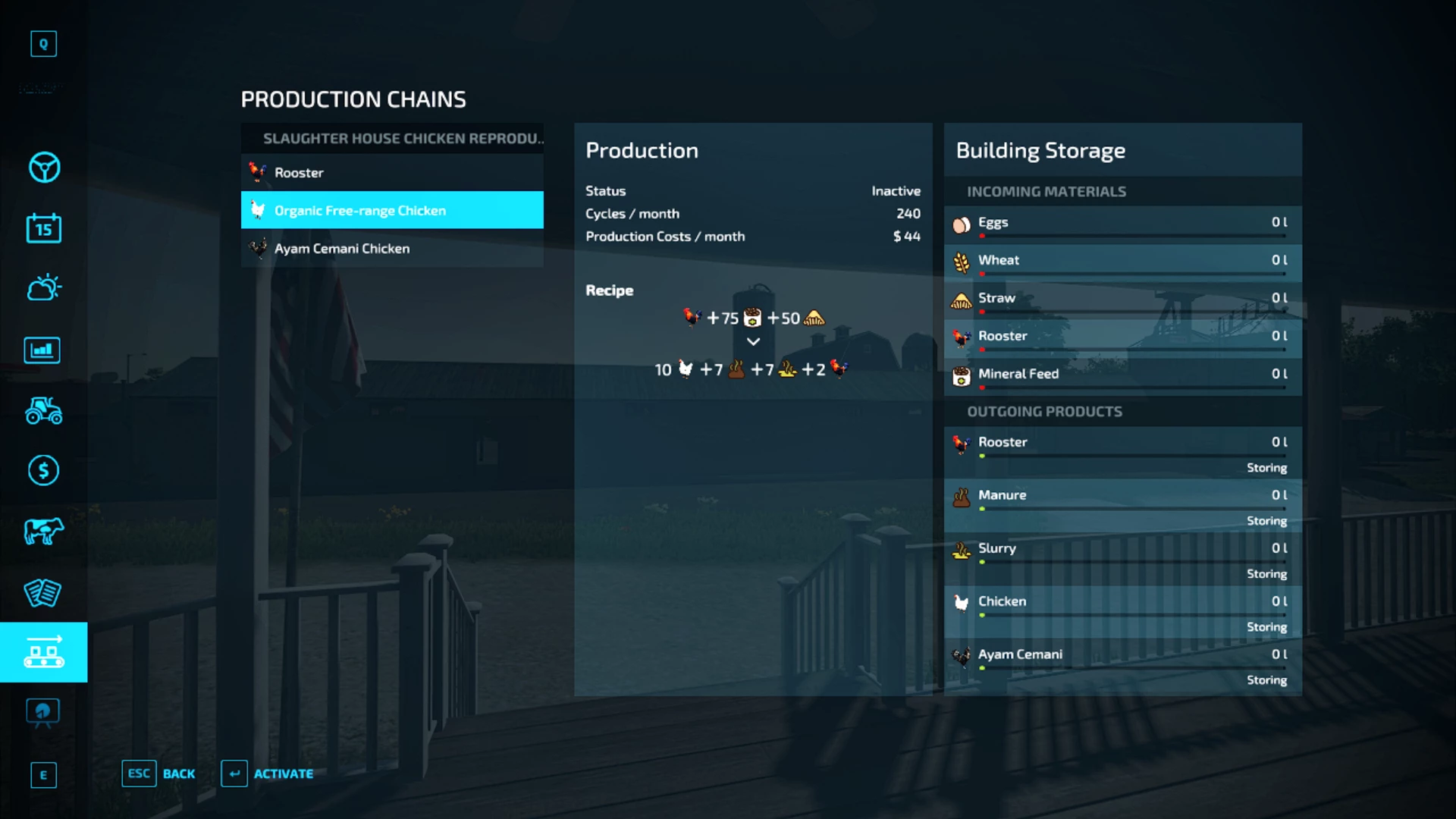
Task: Open the finances screen with dollar icon
Action: tap(43, 471)
